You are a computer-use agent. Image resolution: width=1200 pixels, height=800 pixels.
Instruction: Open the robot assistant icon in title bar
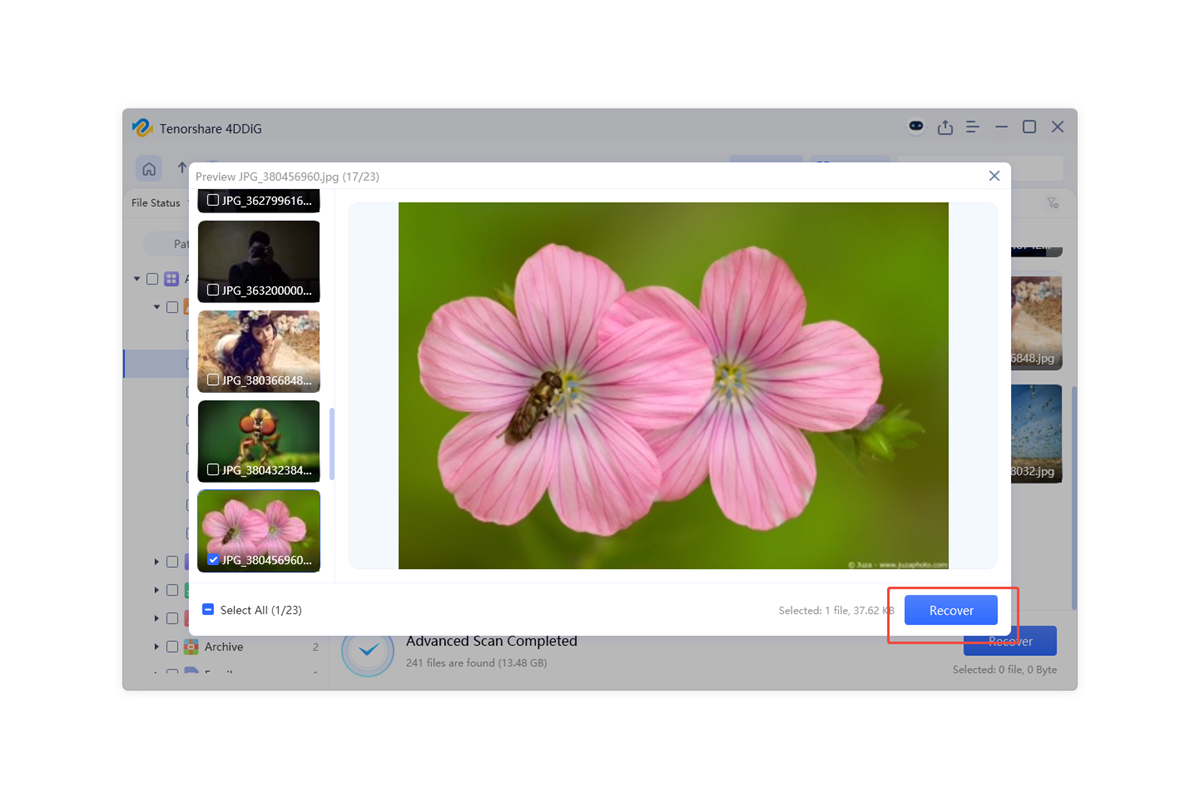[916, 127]
